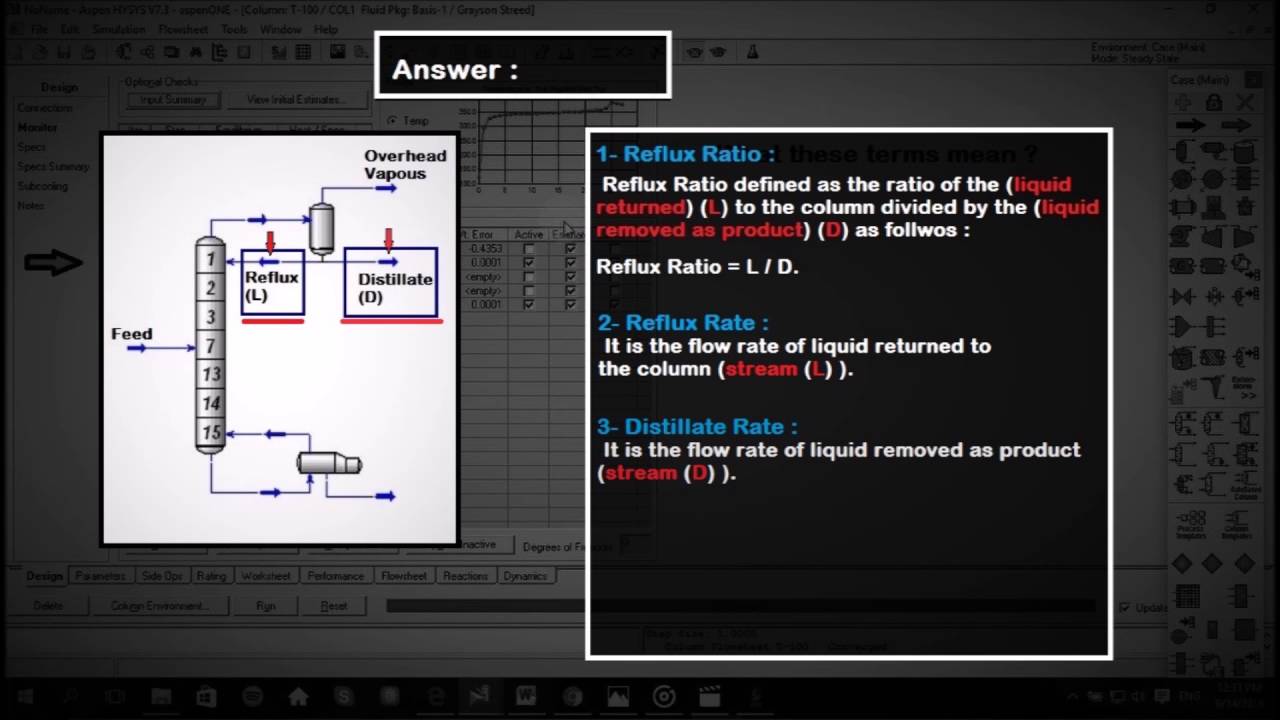Switch to the Parameters tab
The height and width of the screenshot is (720, 1280).
tap(100, 576)
